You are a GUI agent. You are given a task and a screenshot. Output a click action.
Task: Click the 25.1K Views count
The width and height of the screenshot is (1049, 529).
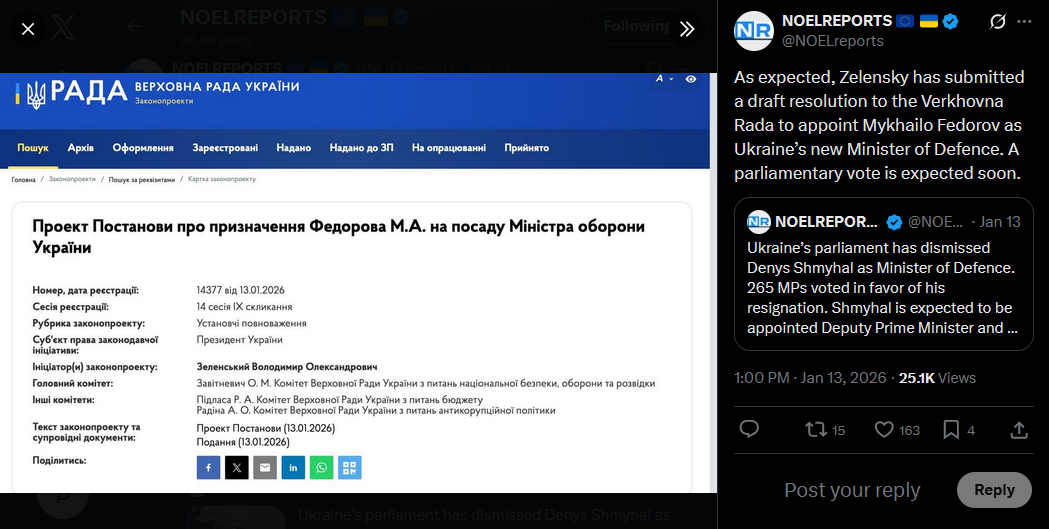(937, 378)
